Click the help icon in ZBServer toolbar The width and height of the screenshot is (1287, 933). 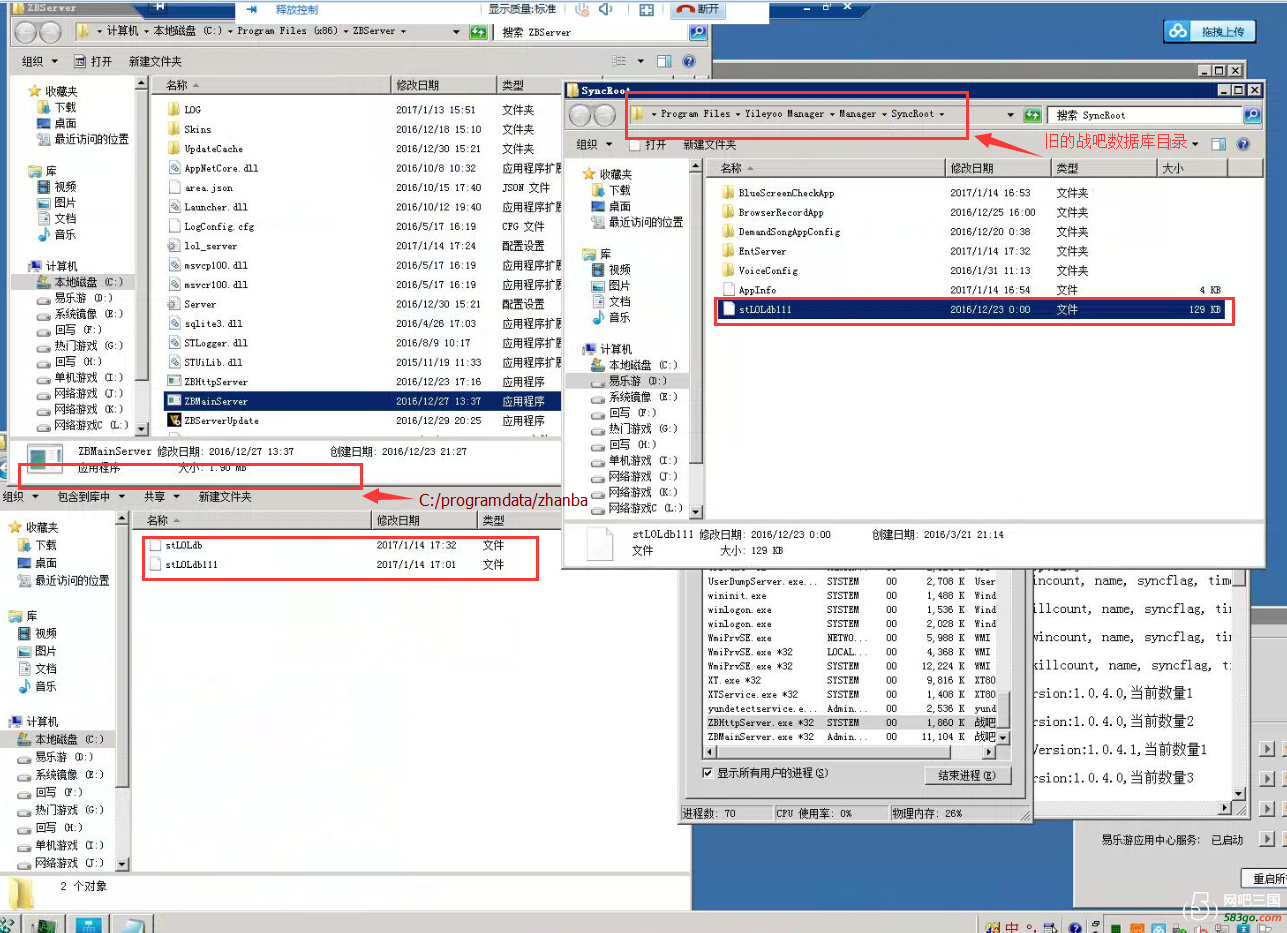coord(689,61)
